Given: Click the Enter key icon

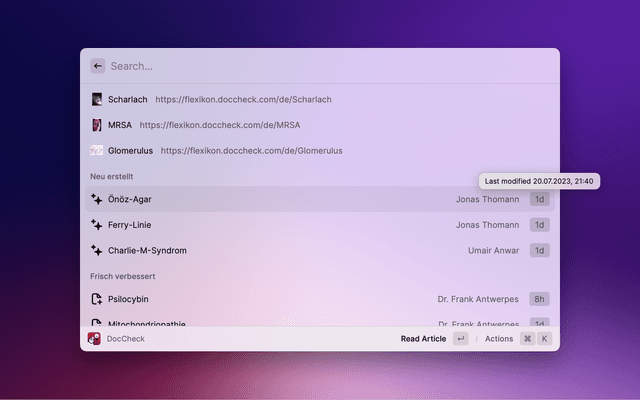Looking at the screenshot, I should click(460, 339).
